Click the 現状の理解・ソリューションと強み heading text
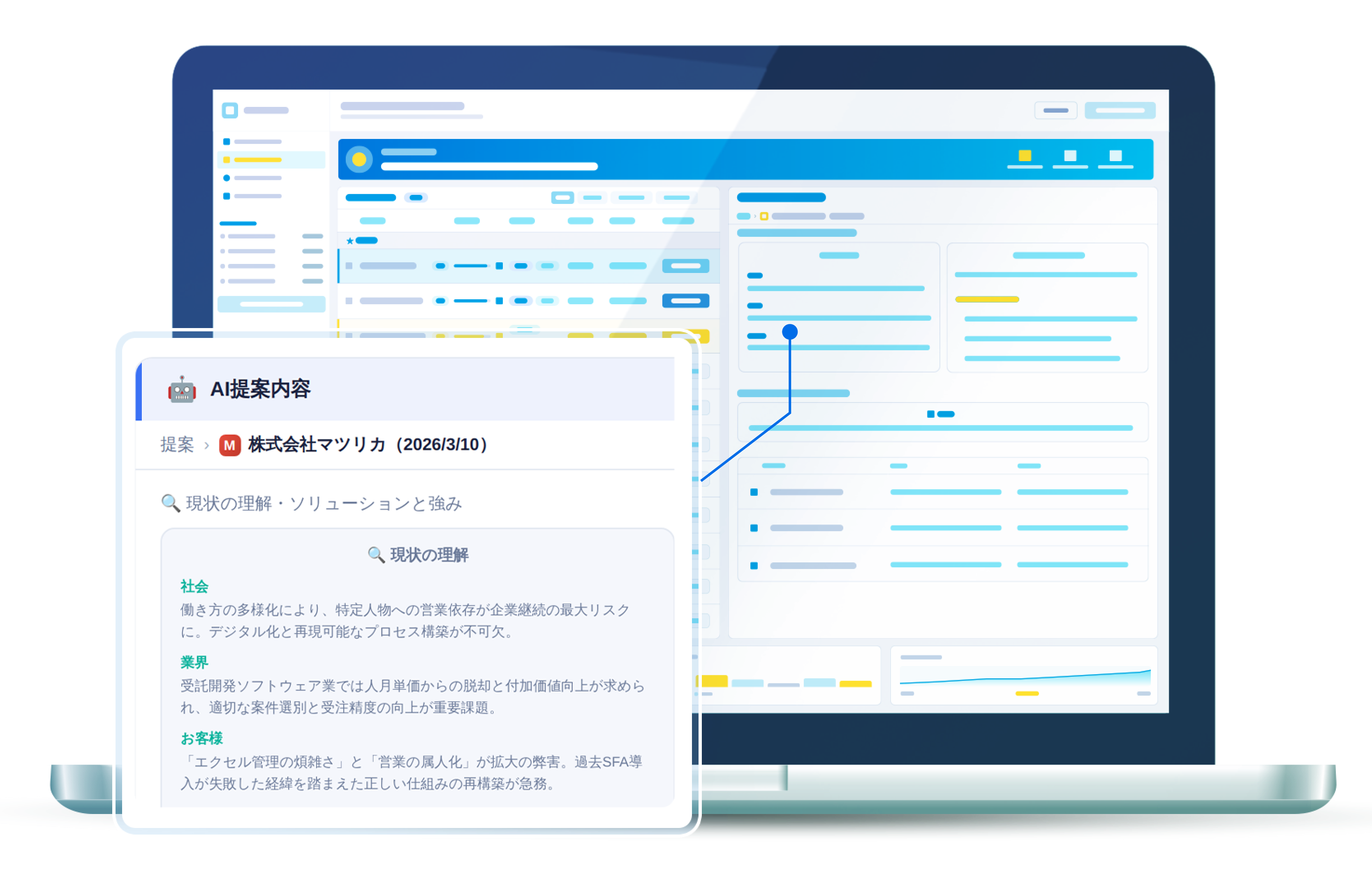 pyautogui.click(x=324, y=504)
